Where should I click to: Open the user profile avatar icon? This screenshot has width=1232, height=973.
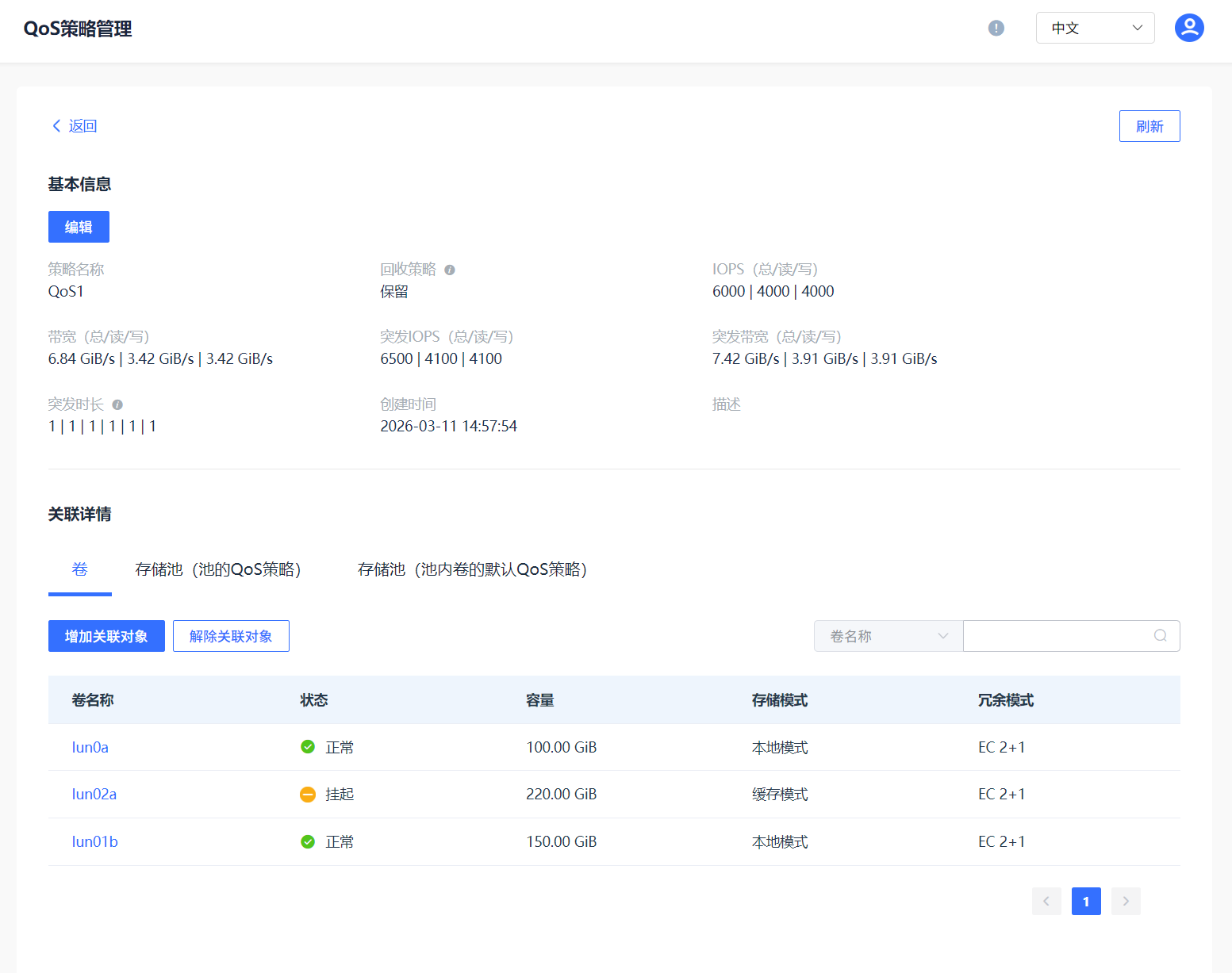click(1188, 28)
